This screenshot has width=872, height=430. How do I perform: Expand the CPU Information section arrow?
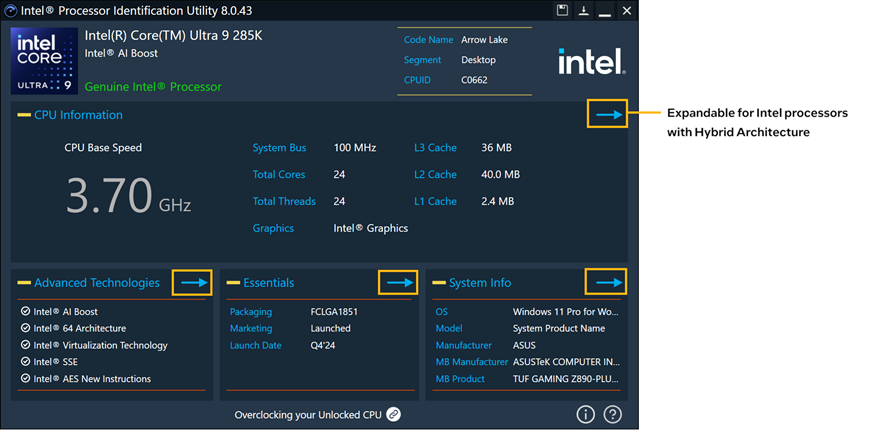point(607,115)
